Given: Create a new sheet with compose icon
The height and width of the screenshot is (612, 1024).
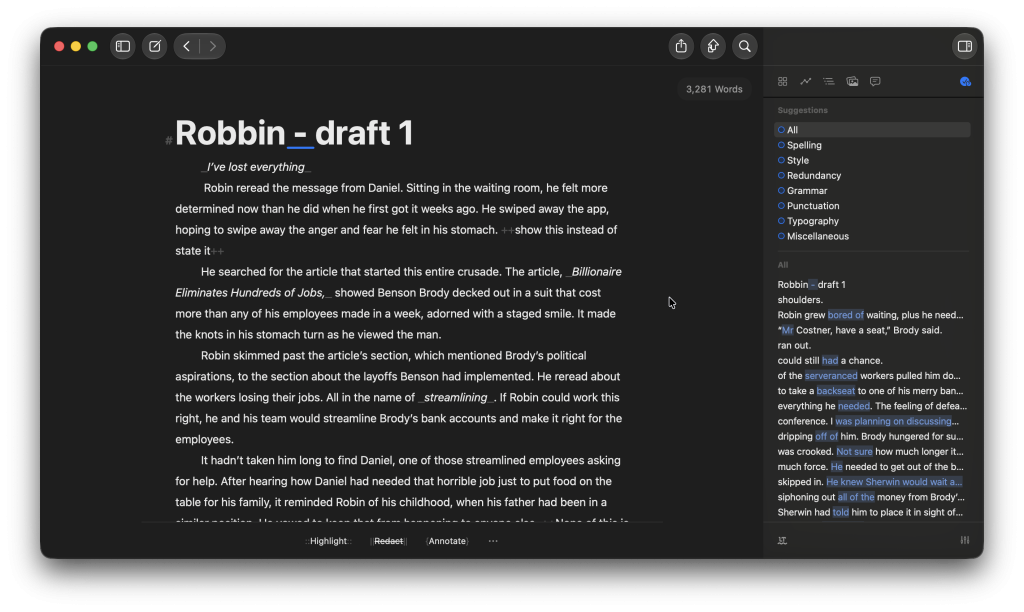Looking at the screenshot, I should pyautogui.click(x=155, y=46).
